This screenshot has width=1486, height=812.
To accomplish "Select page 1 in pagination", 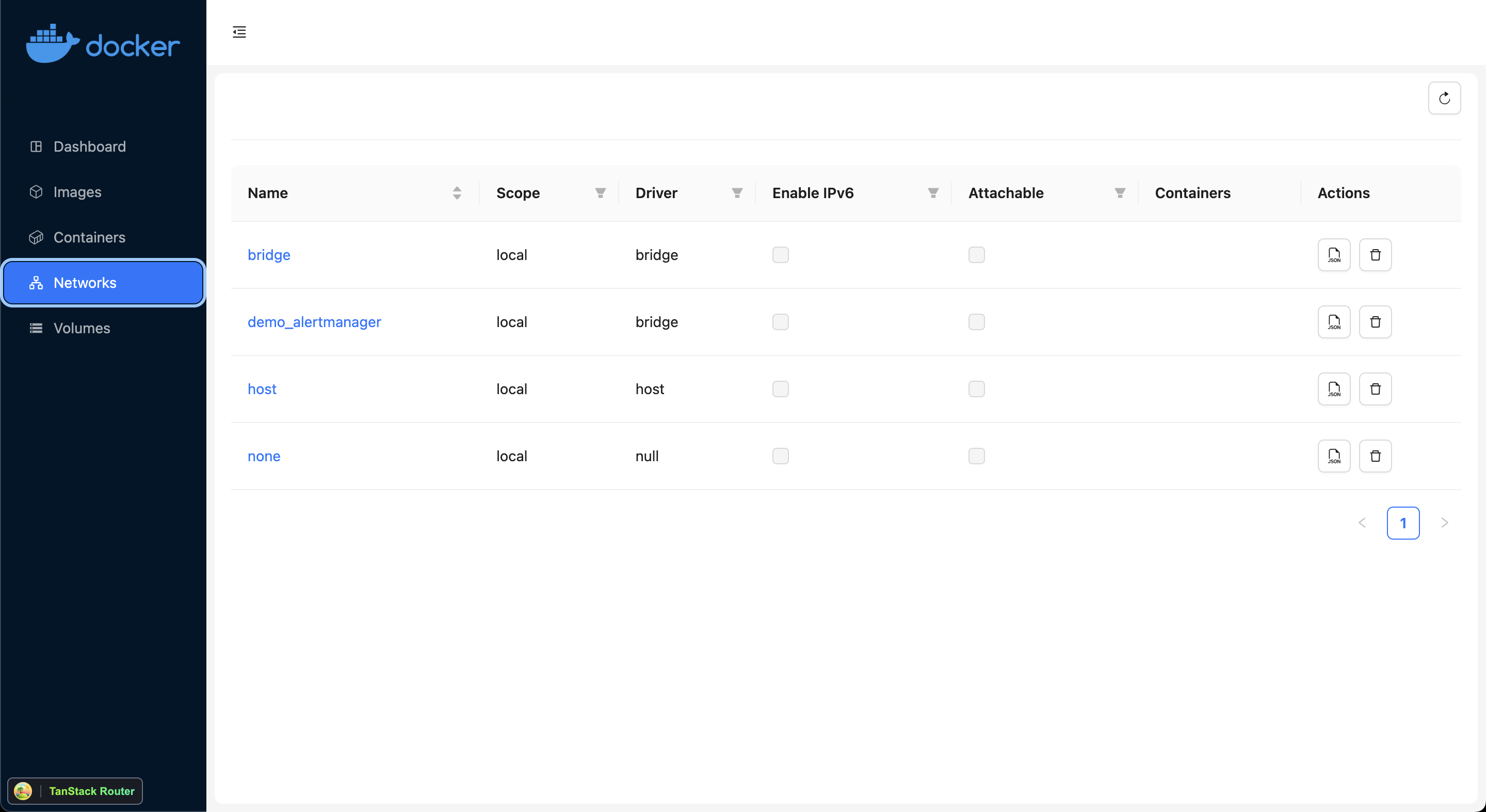I will (x=1402, y=523).
